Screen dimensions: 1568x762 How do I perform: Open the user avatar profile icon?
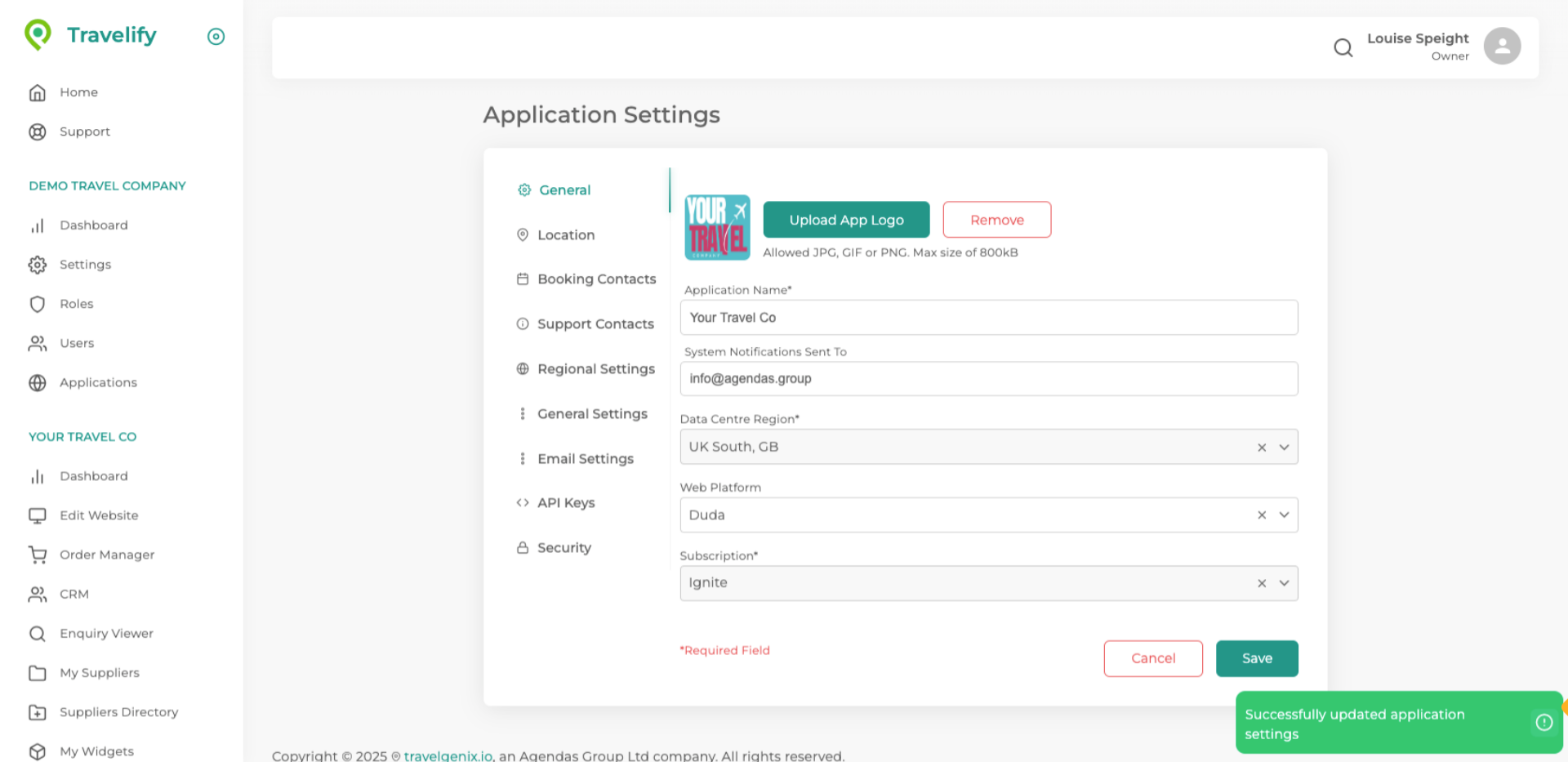pos(1501,47)
